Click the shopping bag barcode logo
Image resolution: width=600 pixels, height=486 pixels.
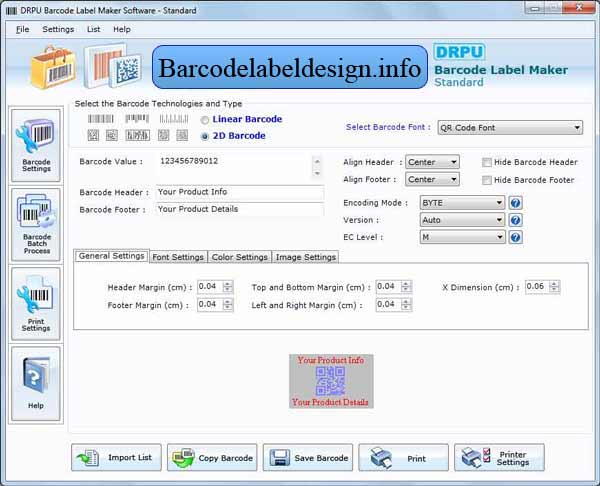(x=54, y=67)
